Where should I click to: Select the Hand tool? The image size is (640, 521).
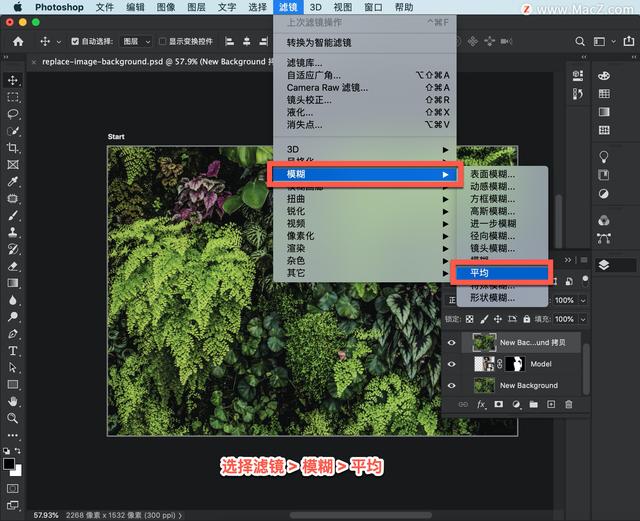(13, 401)
